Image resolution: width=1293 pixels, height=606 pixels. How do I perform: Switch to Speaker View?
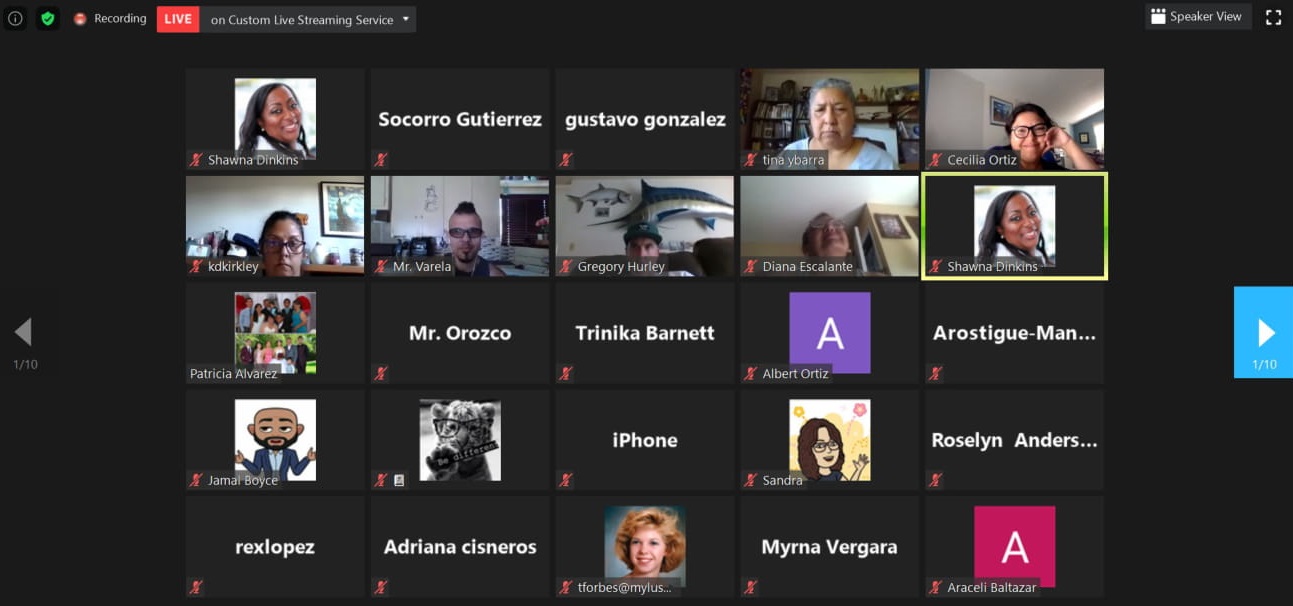point(1198,16)
